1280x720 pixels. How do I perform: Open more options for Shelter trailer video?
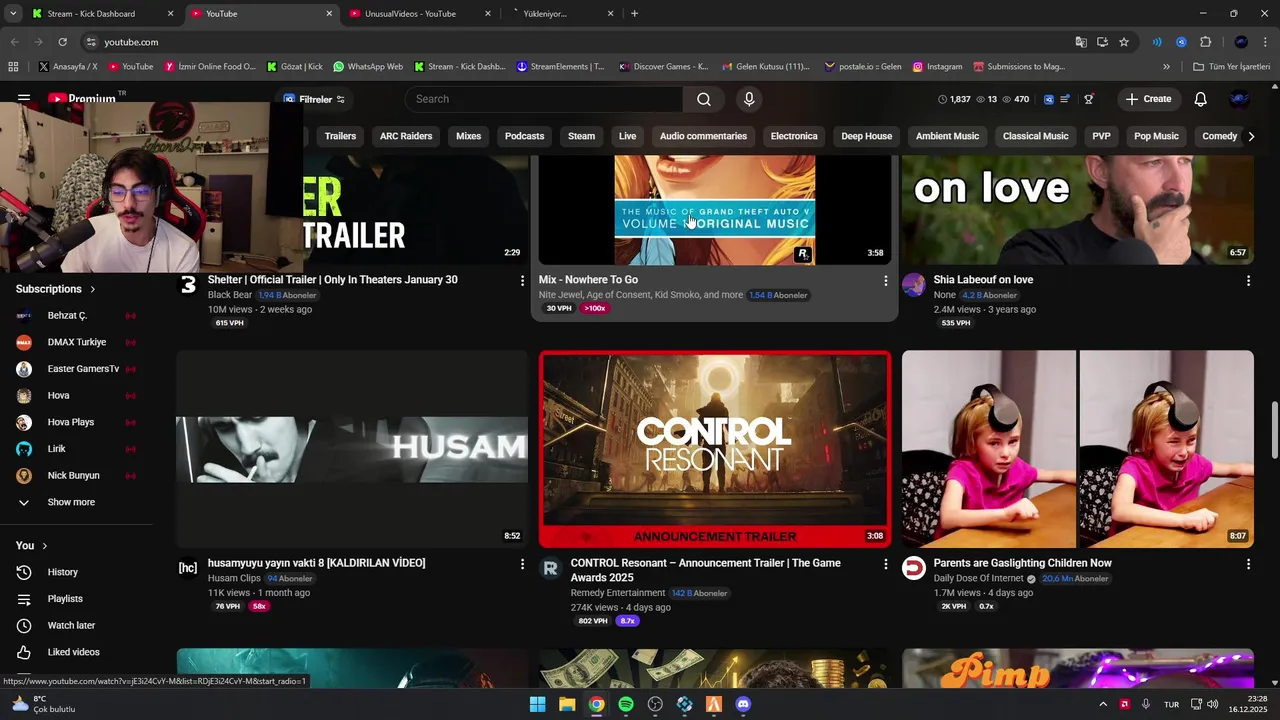point(522,281)
